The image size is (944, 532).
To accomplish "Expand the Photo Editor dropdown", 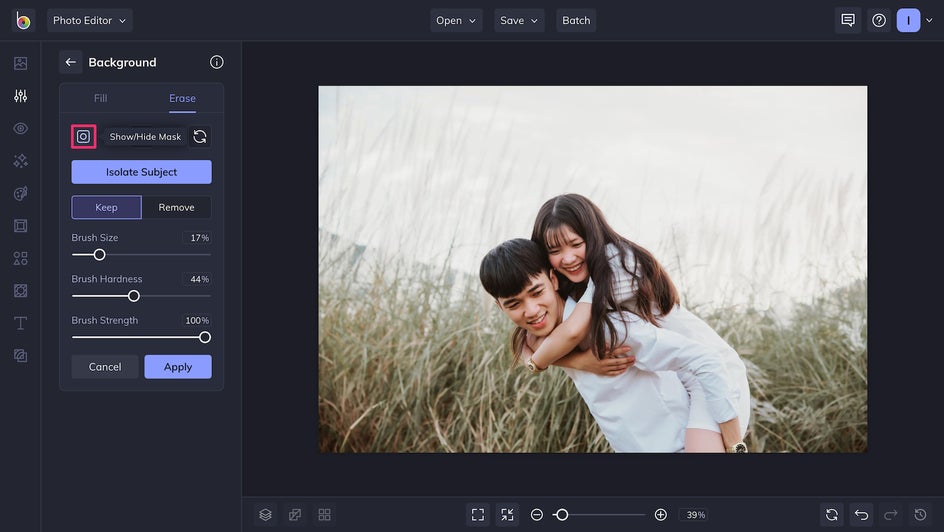I will point(89,20).
